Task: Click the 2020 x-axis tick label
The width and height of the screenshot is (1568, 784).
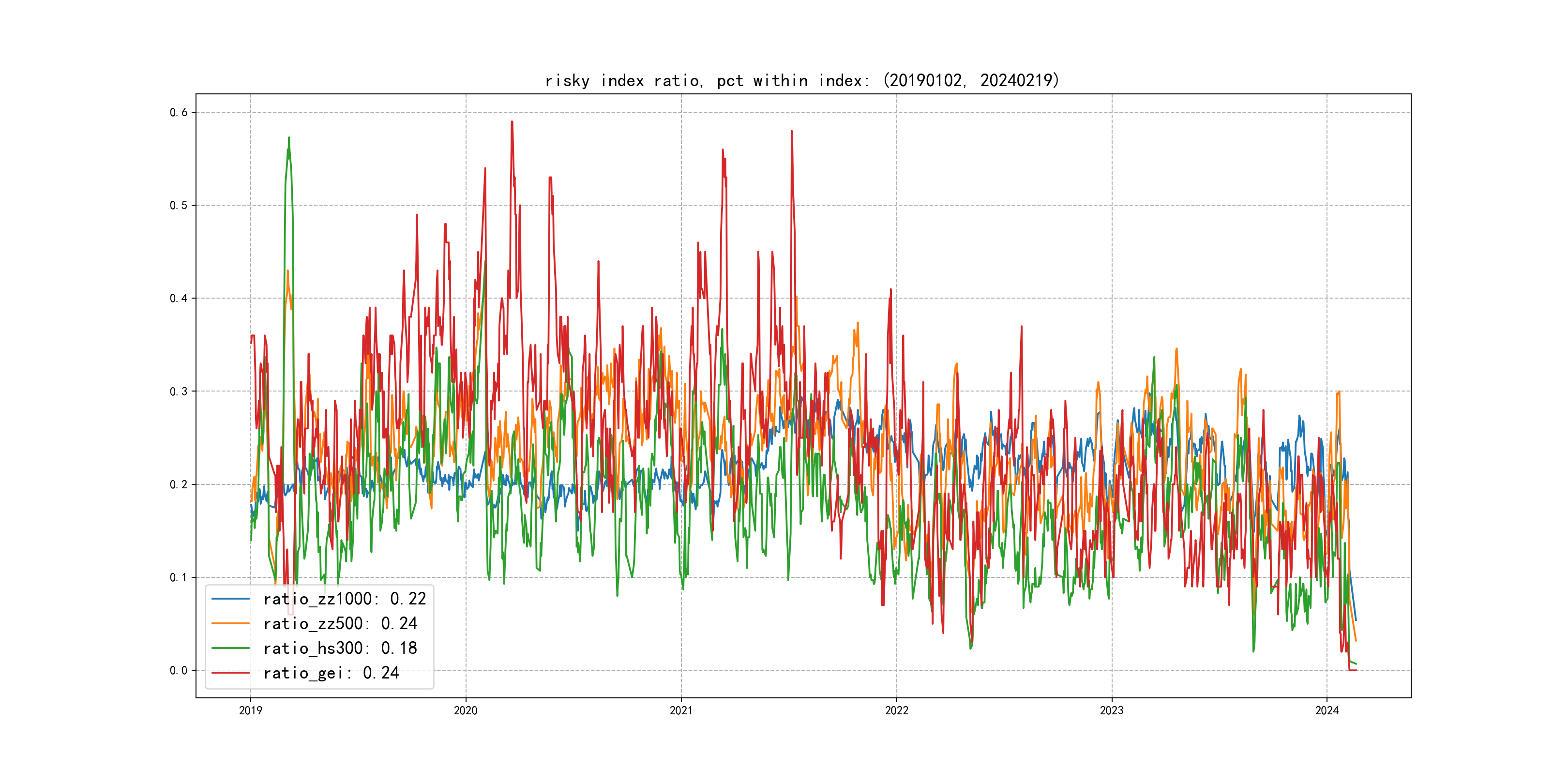Action: point(466,710)
